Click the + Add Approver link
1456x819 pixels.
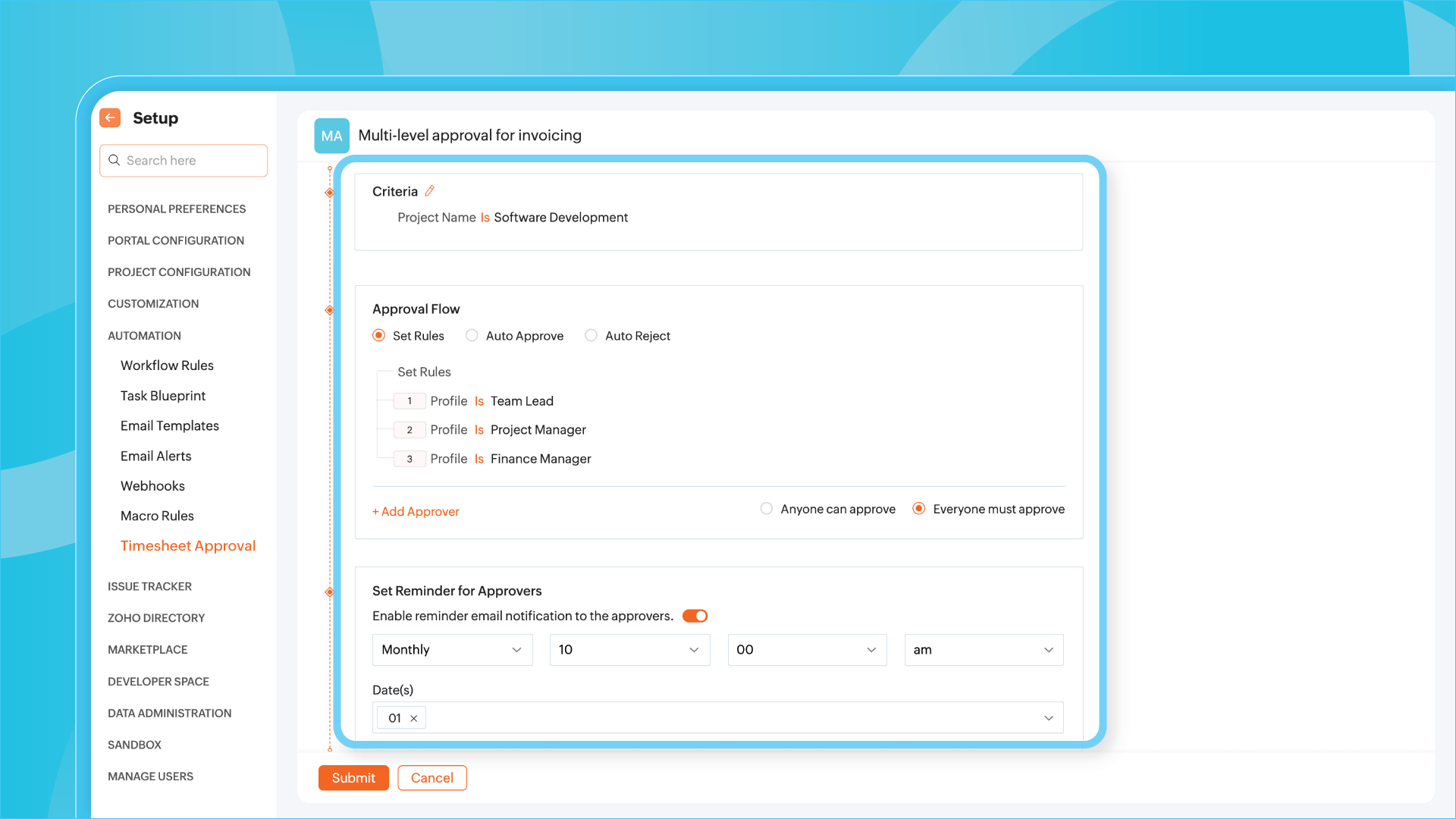(x=416, y=512)
